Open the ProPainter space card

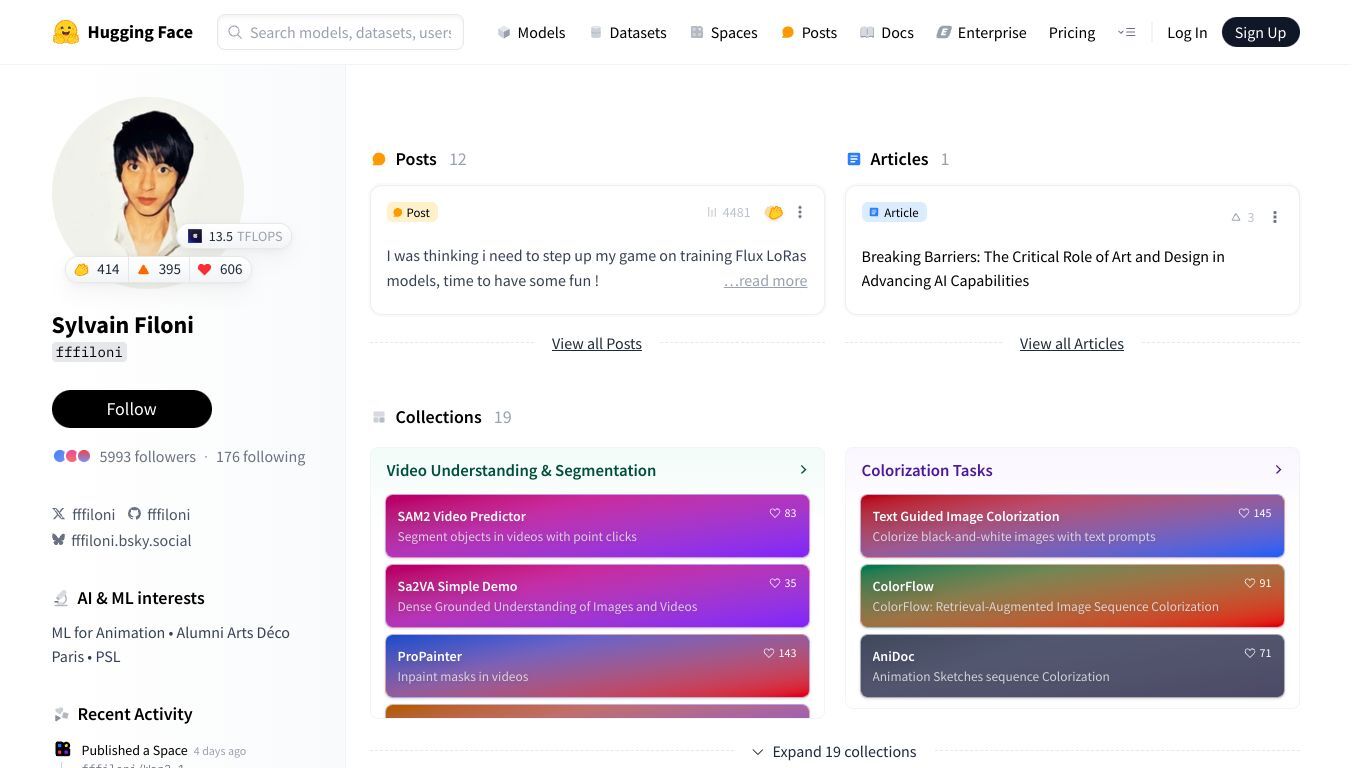coord(597,666)
